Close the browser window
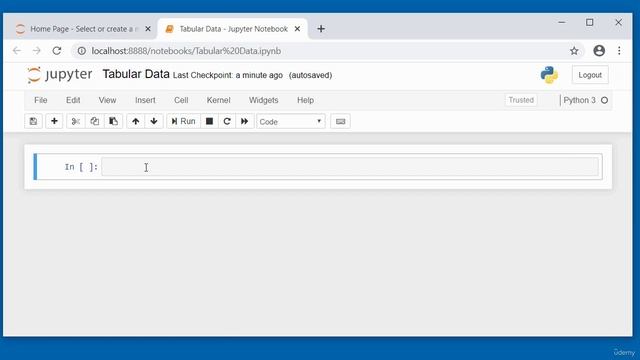The height and width of the screenshot is (360, 640). pyautogui.click(x=618, y=22)
